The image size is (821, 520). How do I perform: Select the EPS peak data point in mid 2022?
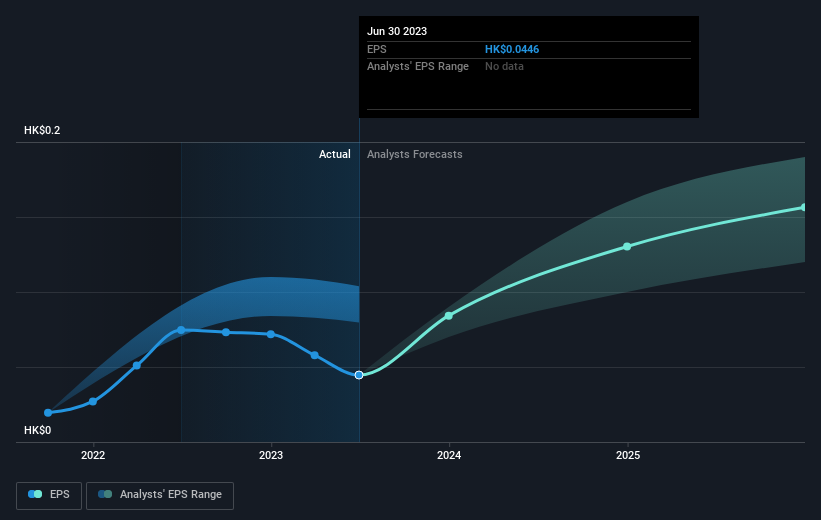(181, 330)
